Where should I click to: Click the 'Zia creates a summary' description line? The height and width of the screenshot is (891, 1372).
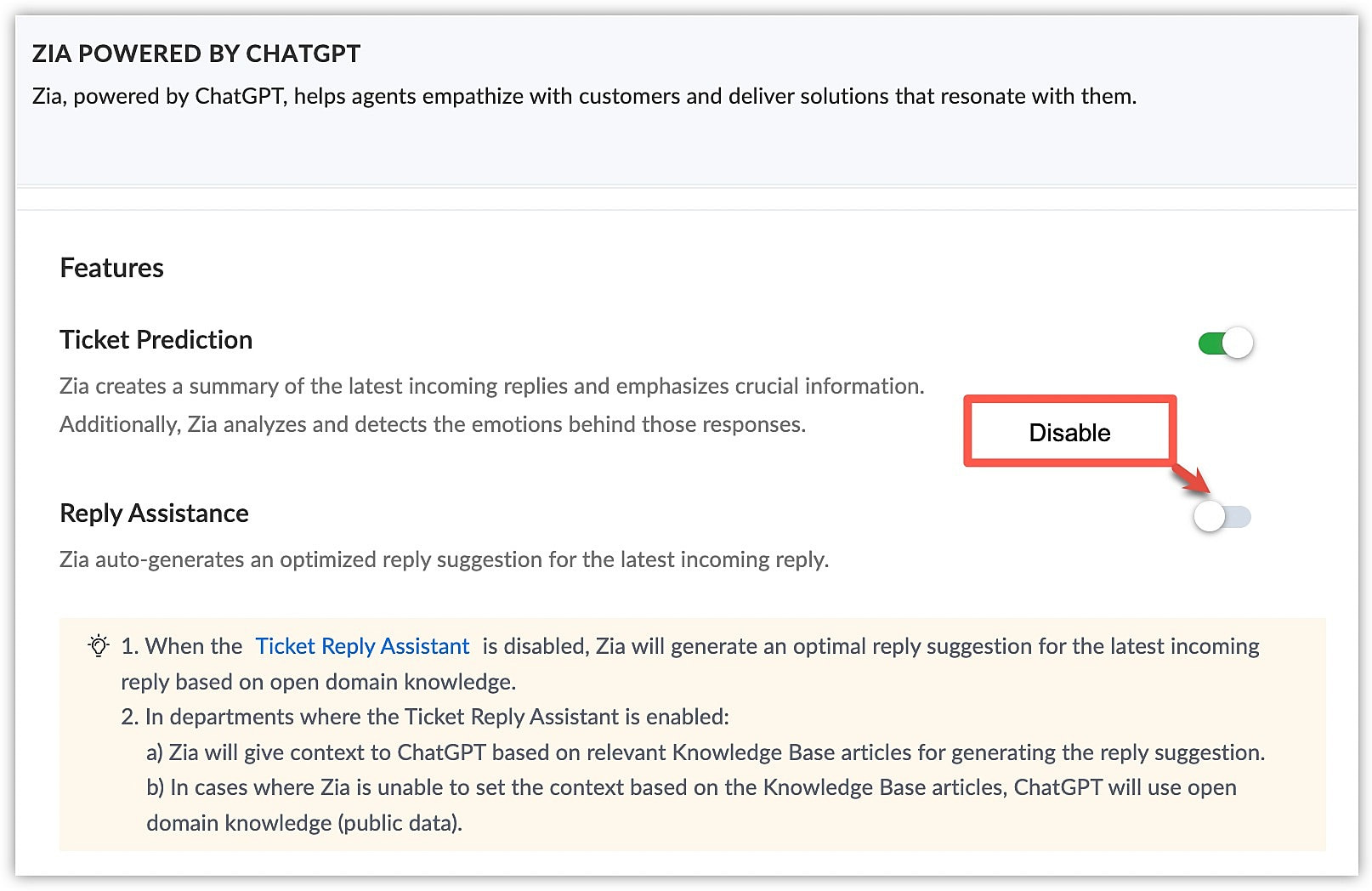[x=491, y=386]
